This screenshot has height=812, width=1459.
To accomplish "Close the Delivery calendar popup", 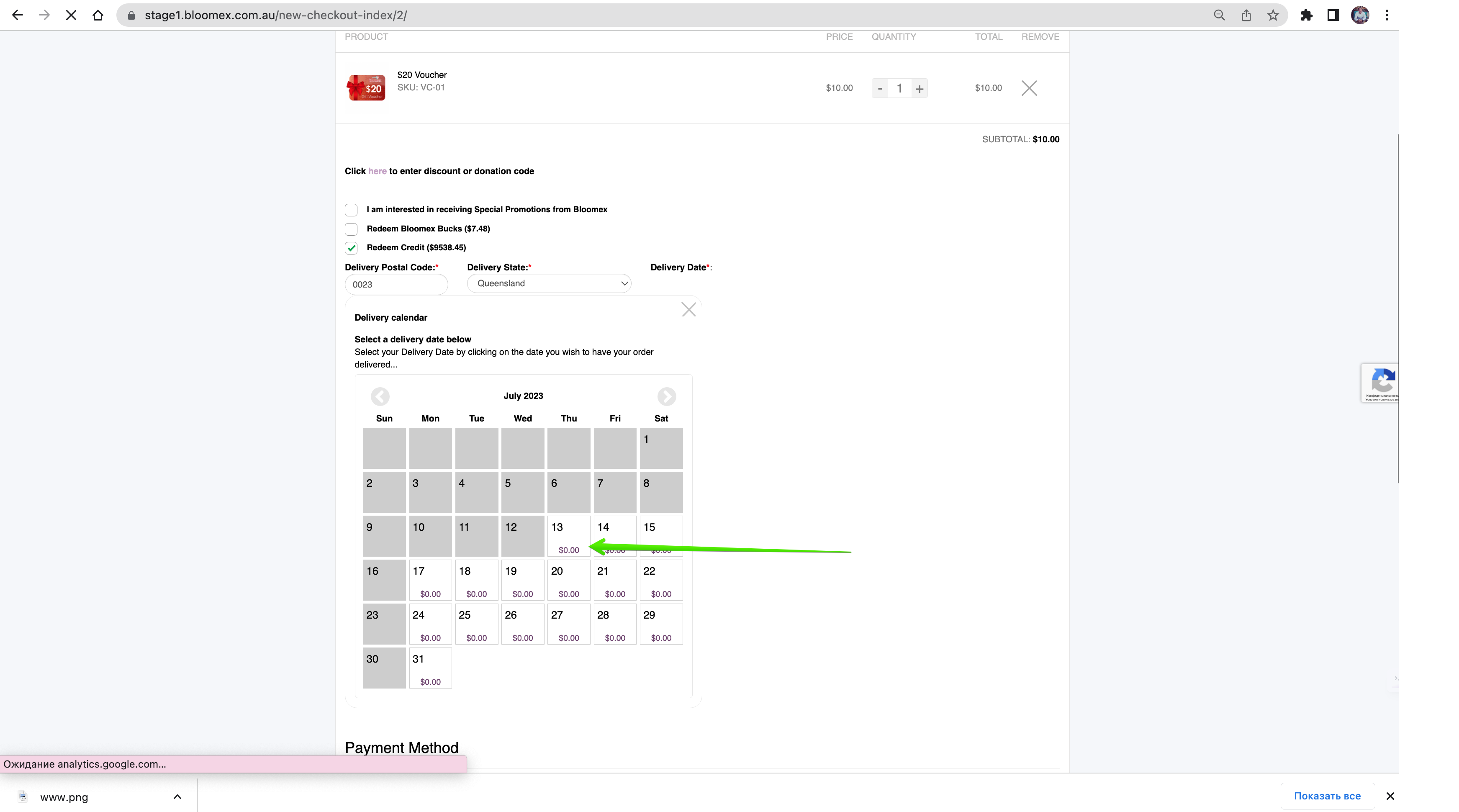I will (x=688, y=309).
